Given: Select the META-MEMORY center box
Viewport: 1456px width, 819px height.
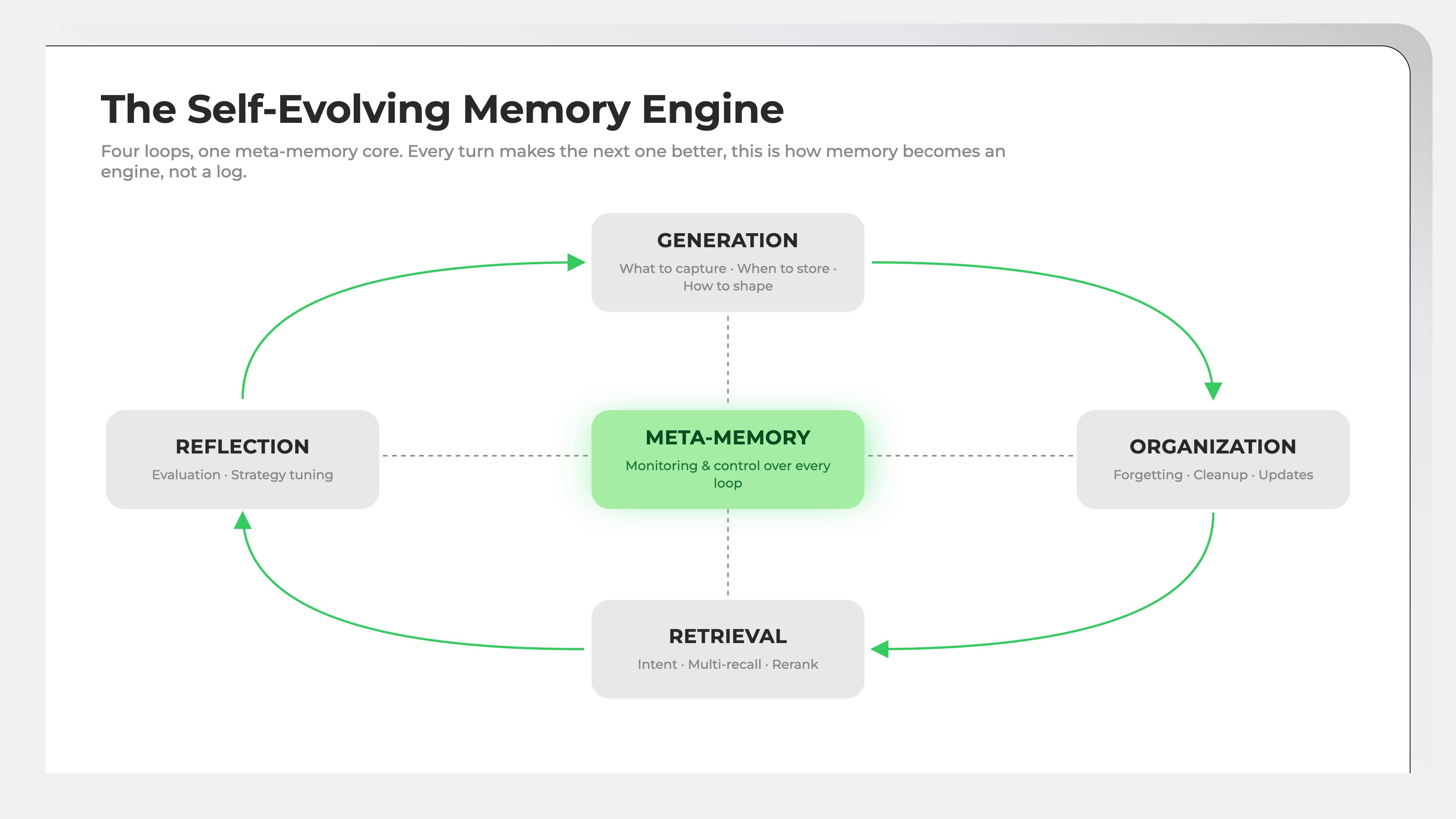Looking at the screenshot, I should coord(728,460).
